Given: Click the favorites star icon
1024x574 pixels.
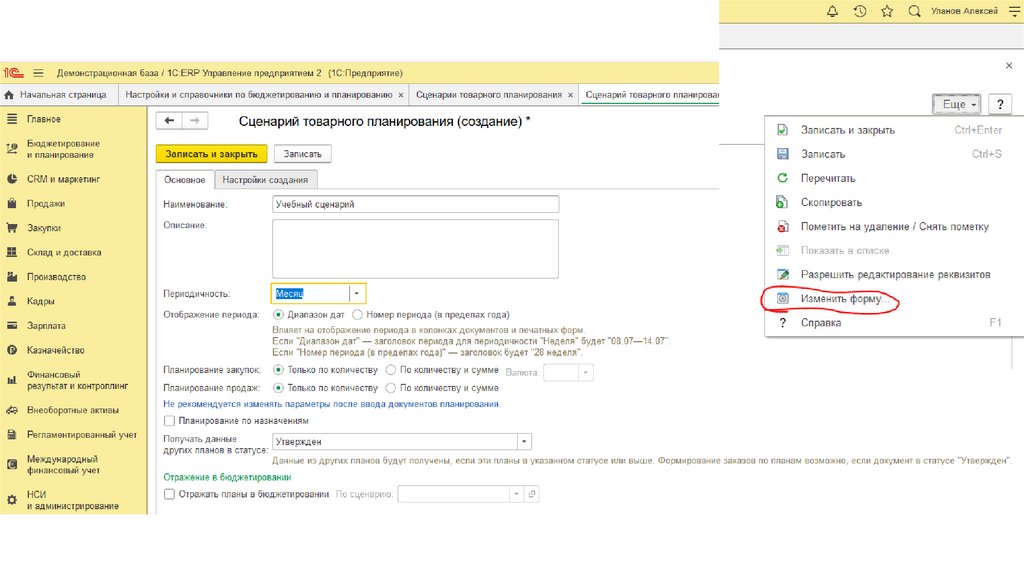Looking at the screenshot, I should click(x=886, y=11).
